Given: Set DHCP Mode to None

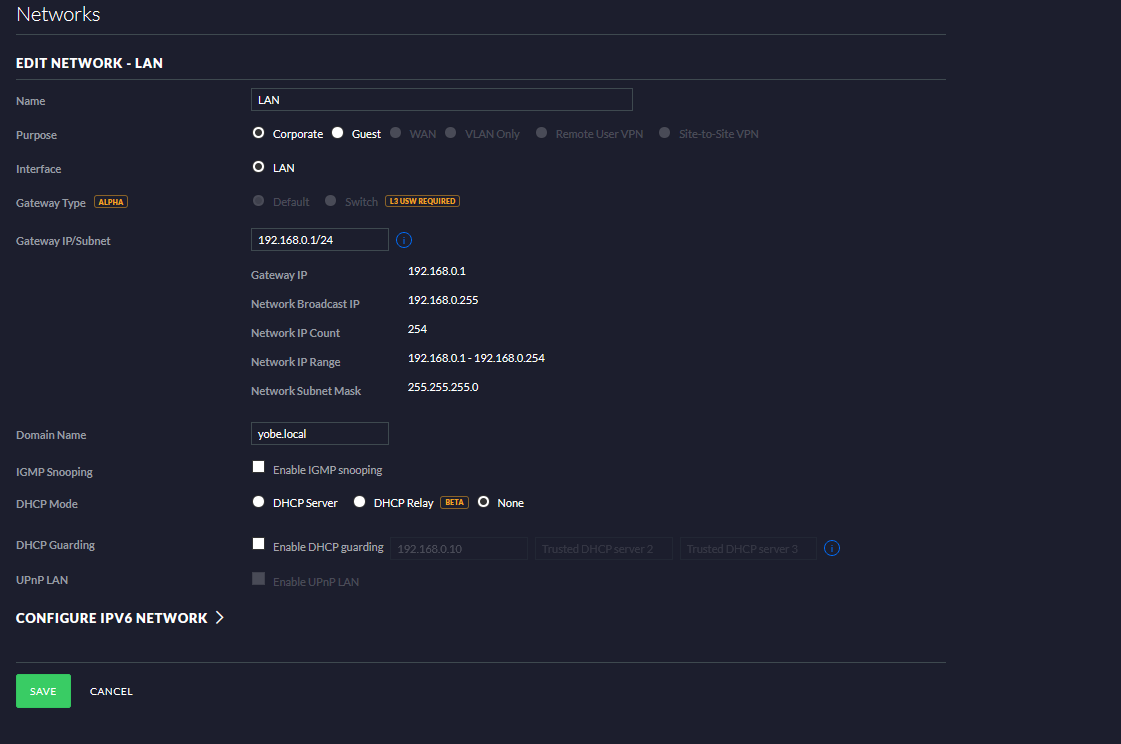Looking at the screenshot, I should [484, 502].
